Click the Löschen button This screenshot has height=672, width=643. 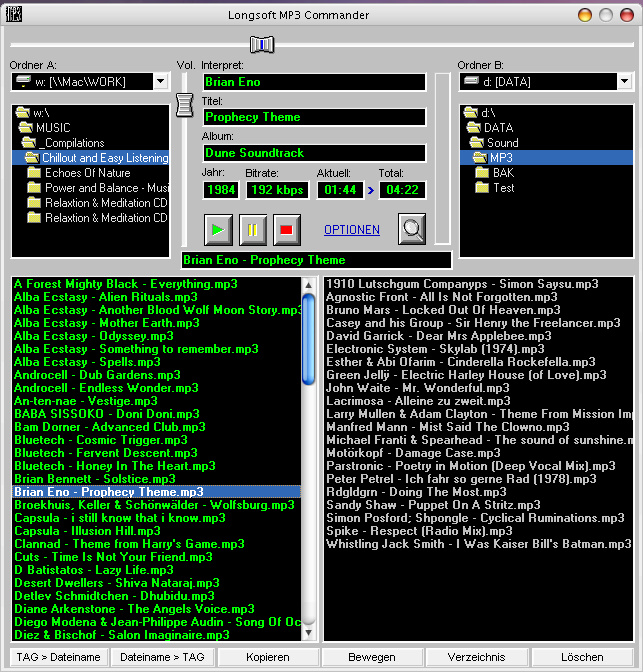tap(582, 657)
